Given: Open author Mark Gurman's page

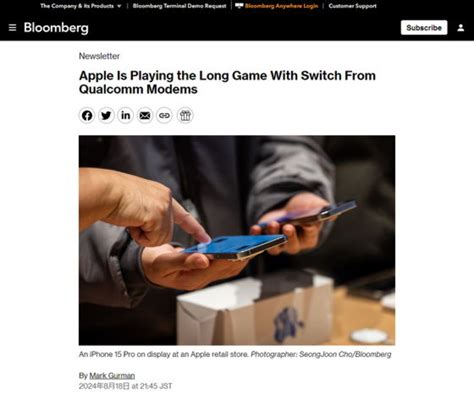Looking at the screenshot, I should pos(112,376).
